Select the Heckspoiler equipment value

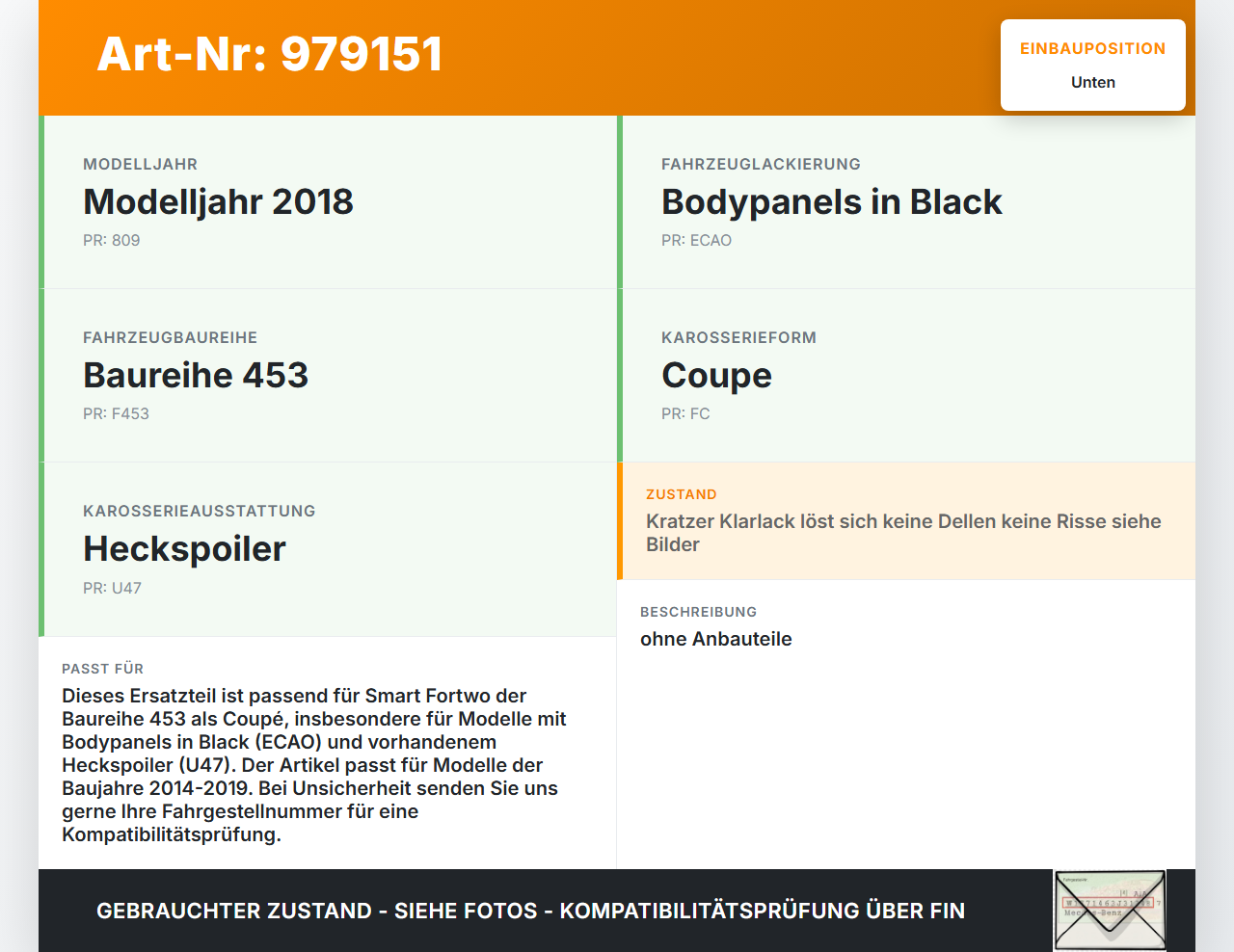click(184, 549)
